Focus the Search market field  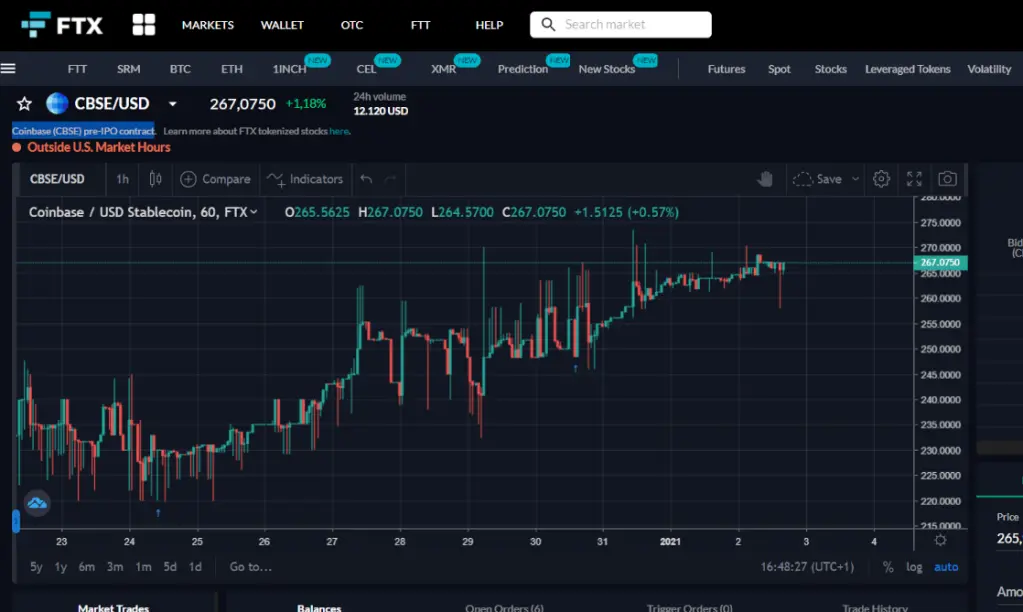tap(620, 25)
